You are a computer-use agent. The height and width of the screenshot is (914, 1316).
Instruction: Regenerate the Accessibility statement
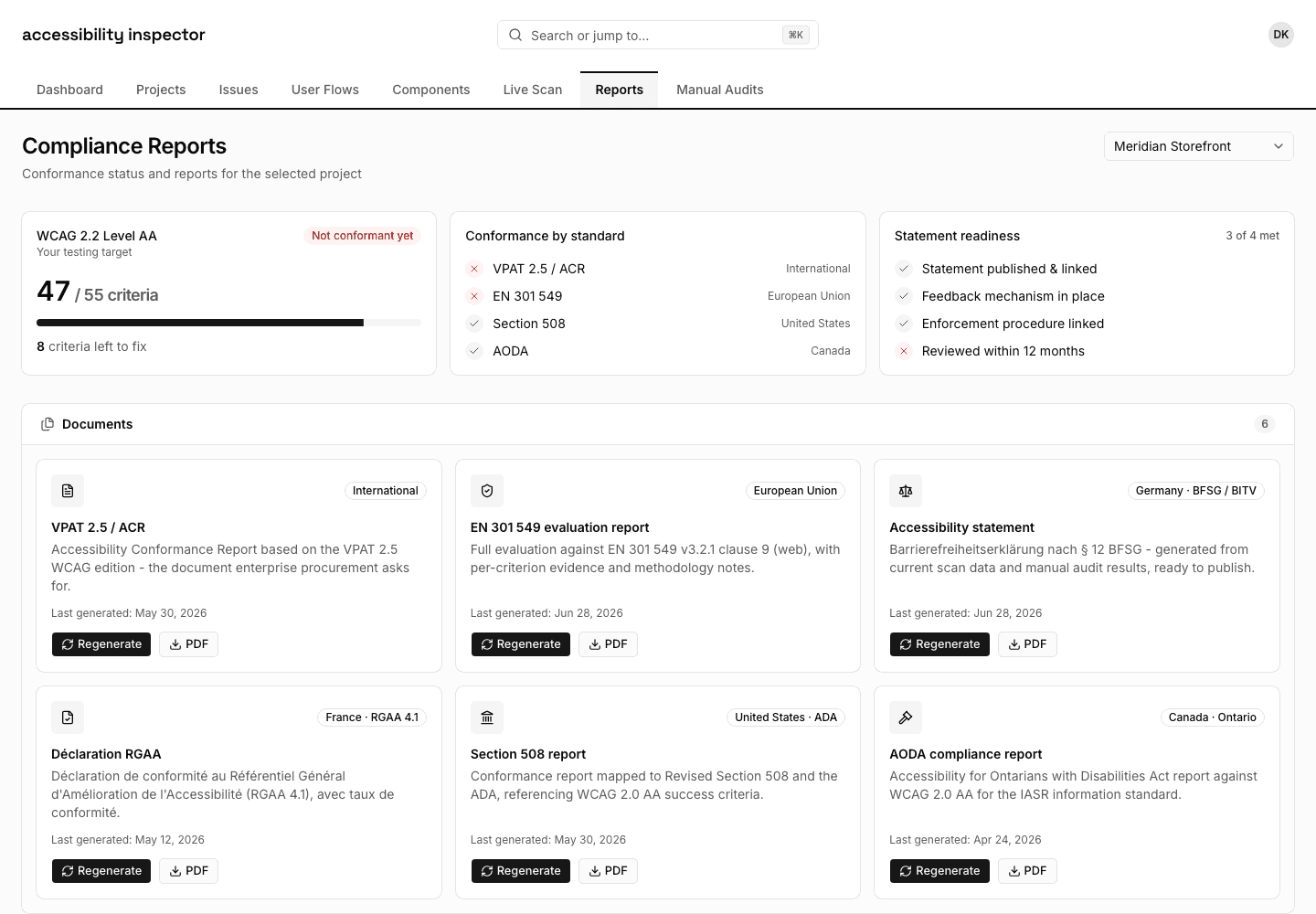point(939,644)
